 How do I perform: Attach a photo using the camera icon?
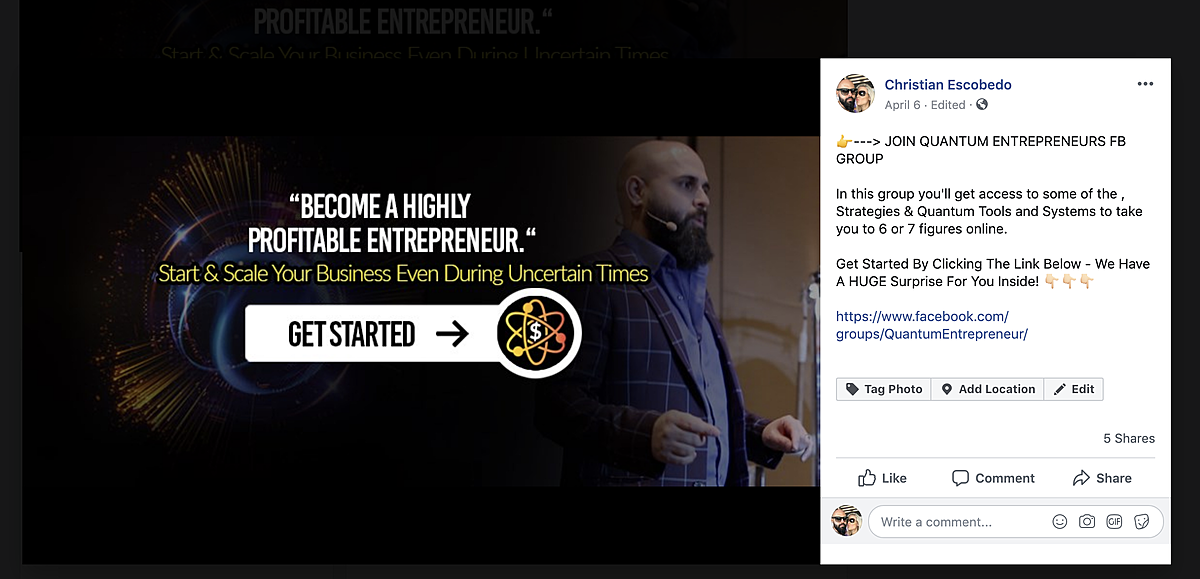click(1087, 522)
